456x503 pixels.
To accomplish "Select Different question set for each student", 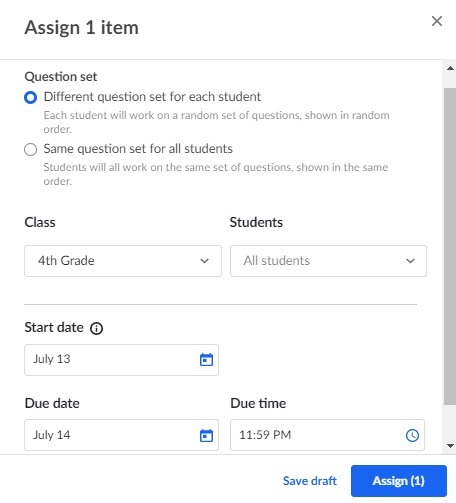I will [x=30, y=97].
